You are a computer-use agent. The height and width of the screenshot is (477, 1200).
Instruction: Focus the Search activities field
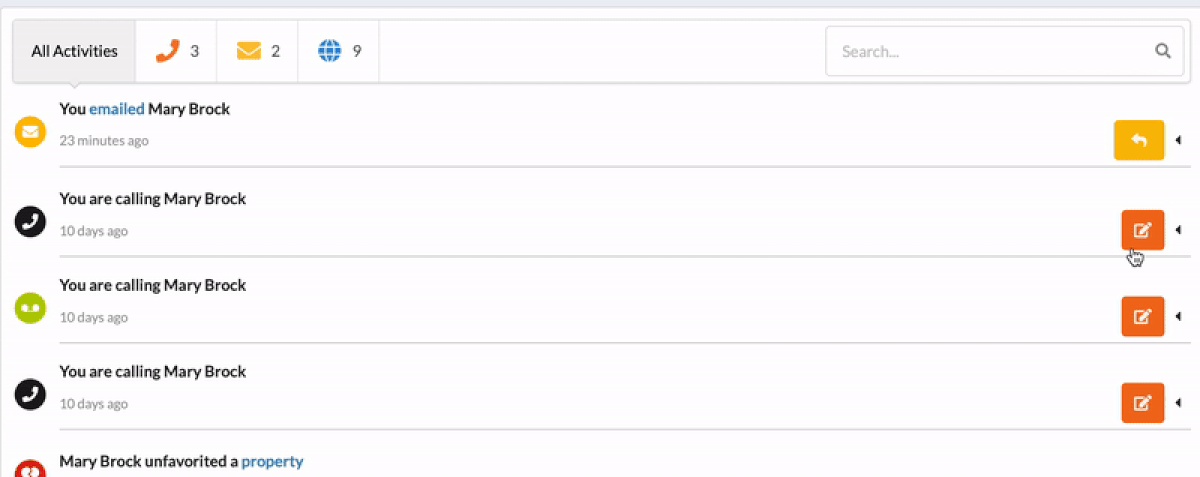click(x=990, y=51)
